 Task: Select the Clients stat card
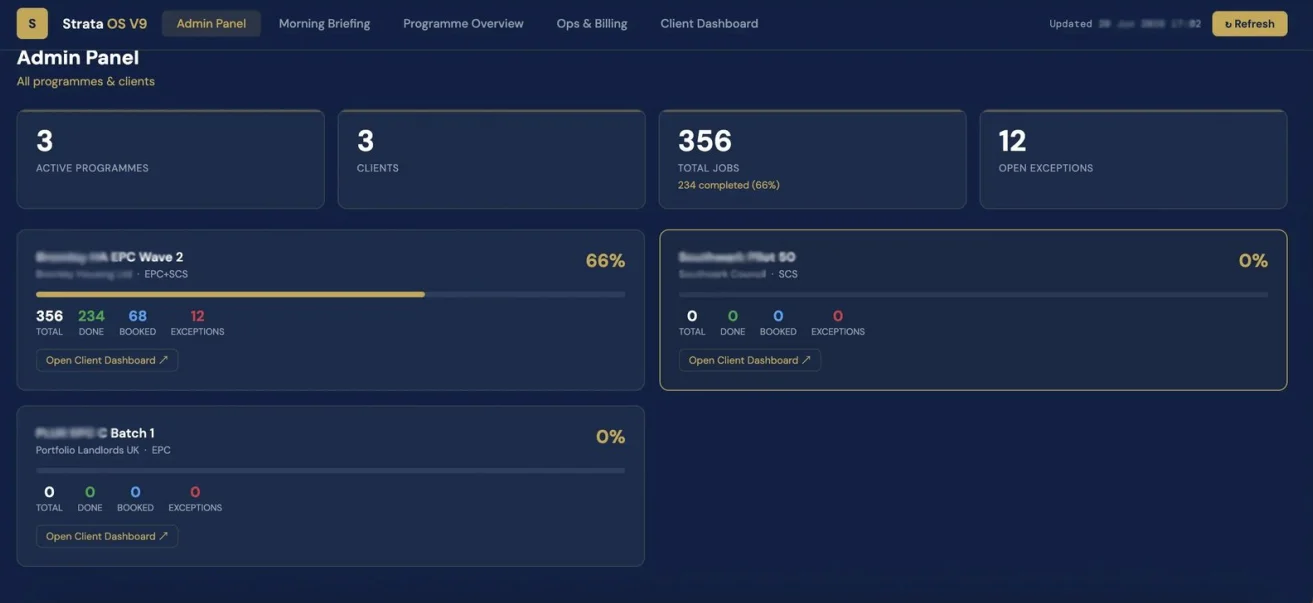pyautogui.click(x=491, y=159)
